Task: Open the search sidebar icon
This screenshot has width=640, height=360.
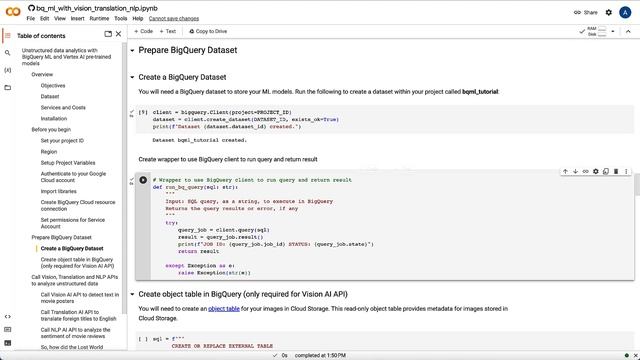Action: point(7,53)
